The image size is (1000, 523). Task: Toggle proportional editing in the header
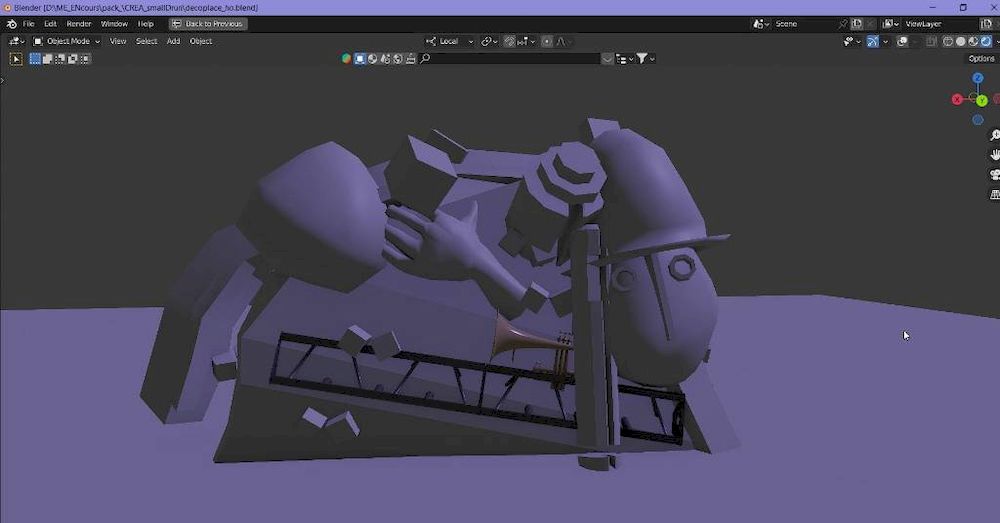tap(547, 41)
